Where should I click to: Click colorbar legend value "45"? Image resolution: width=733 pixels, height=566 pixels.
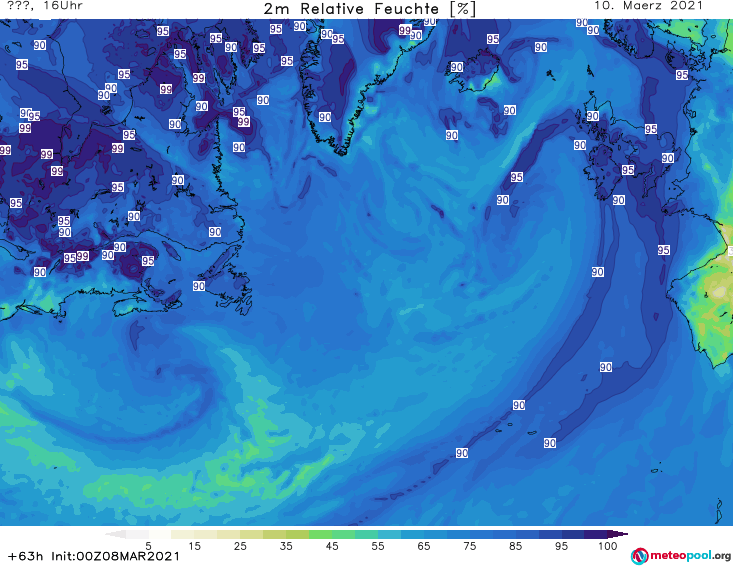tap(331, 545)
